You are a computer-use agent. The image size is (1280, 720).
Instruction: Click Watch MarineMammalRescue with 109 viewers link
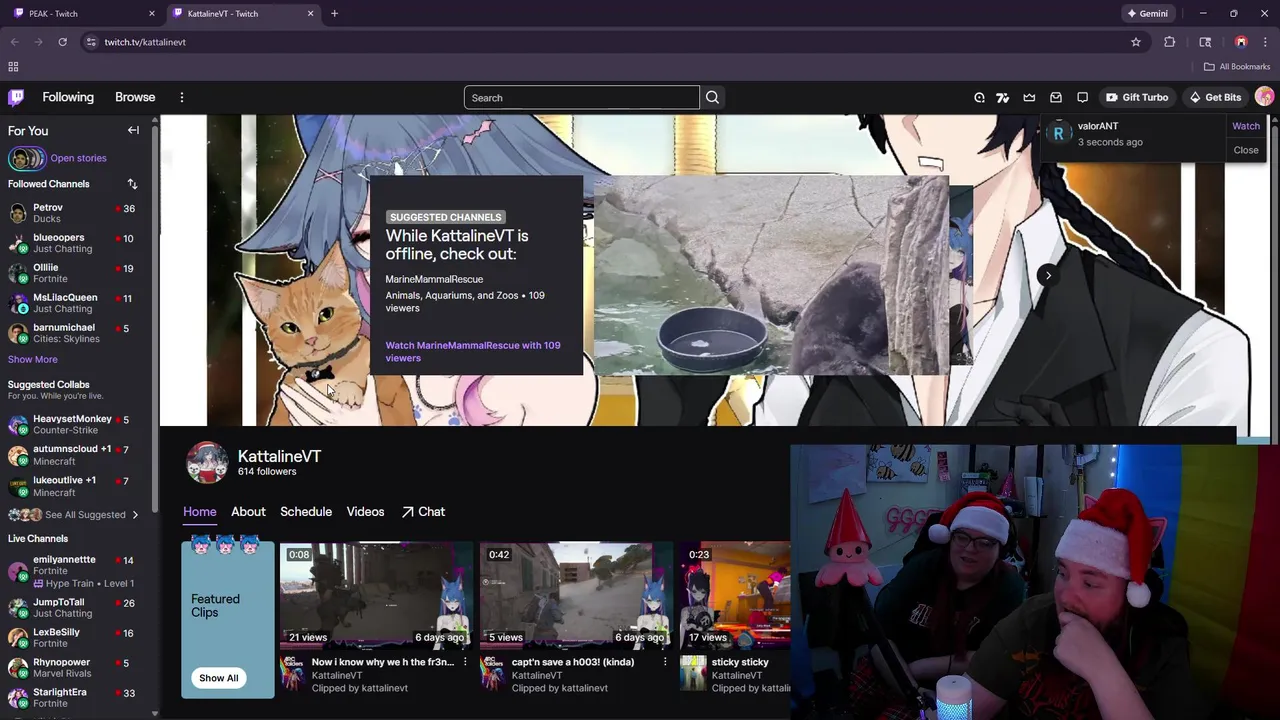click(473, 351)
